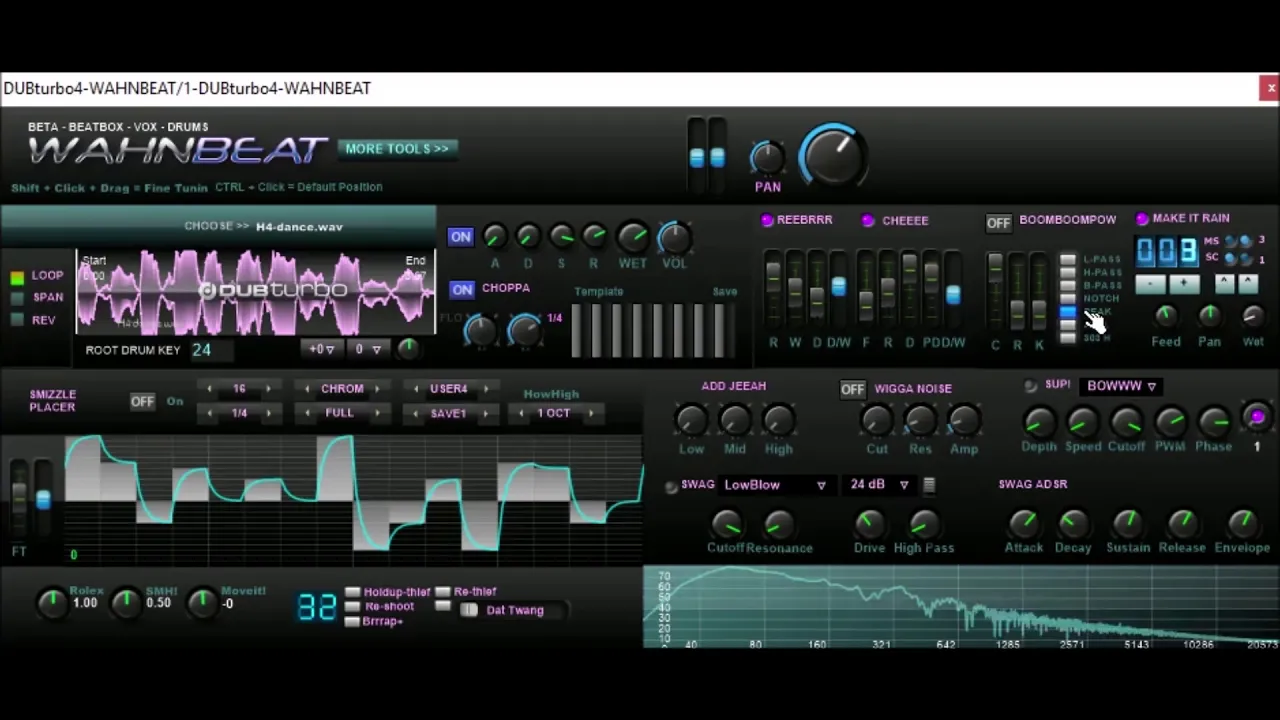Viewport: 1280px width, 720px height.
Task: Select the B-PASS filter type
Action: coord(1068,286)
